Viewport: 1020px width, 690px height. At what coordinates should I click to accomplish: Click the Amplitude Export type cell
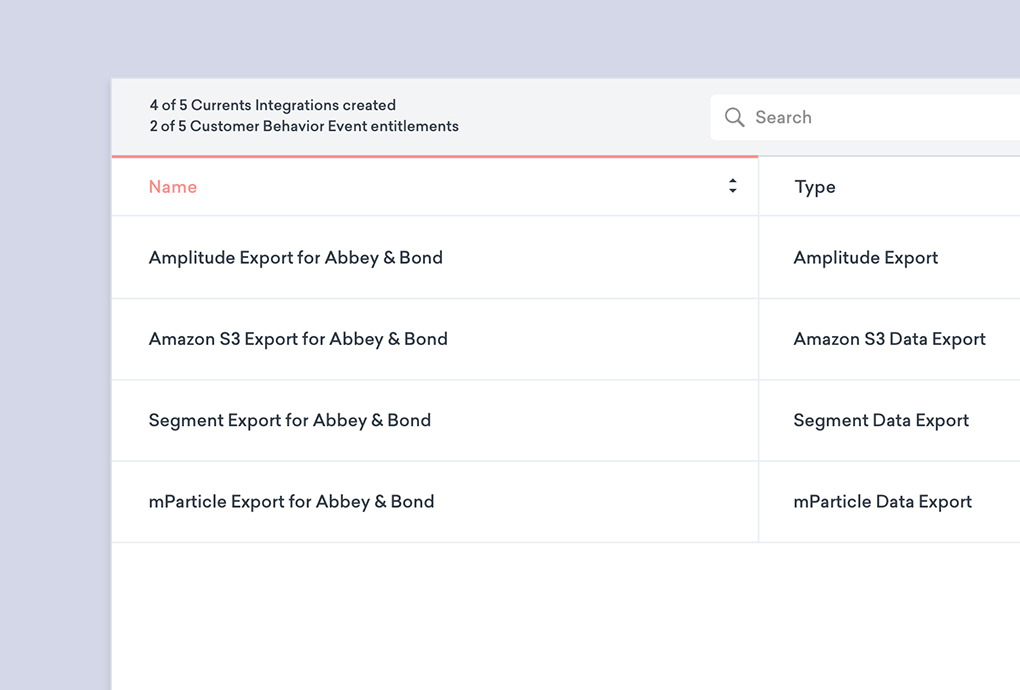(x=865, y=258)
